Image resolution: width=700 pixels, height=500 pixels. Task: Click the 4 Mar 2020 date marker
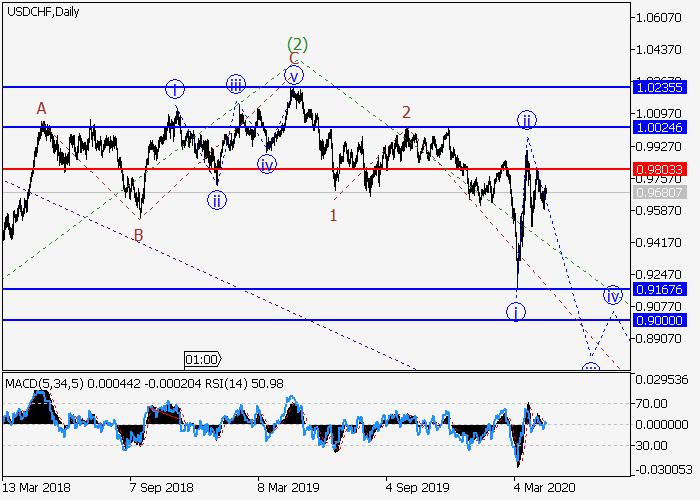544,485
